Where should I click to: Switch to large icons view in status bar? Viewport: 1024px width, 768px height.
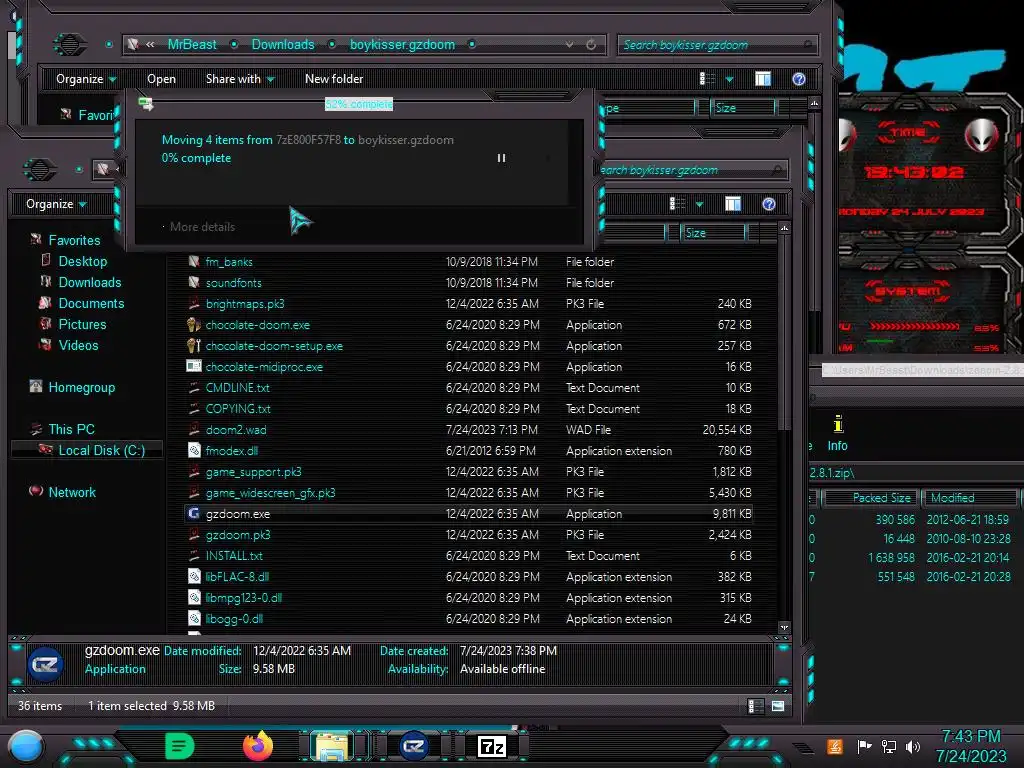tap(778, 706)
